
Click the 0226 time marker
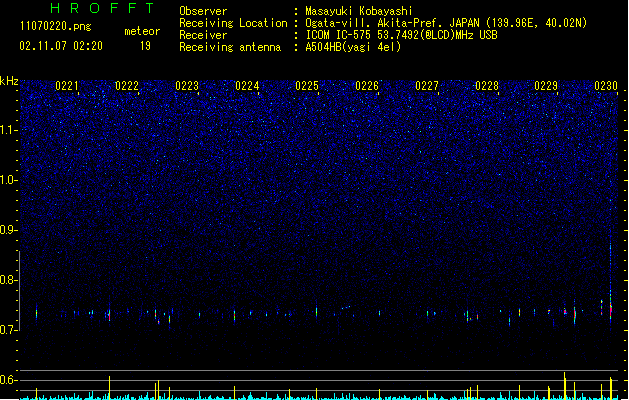(367, 86)
